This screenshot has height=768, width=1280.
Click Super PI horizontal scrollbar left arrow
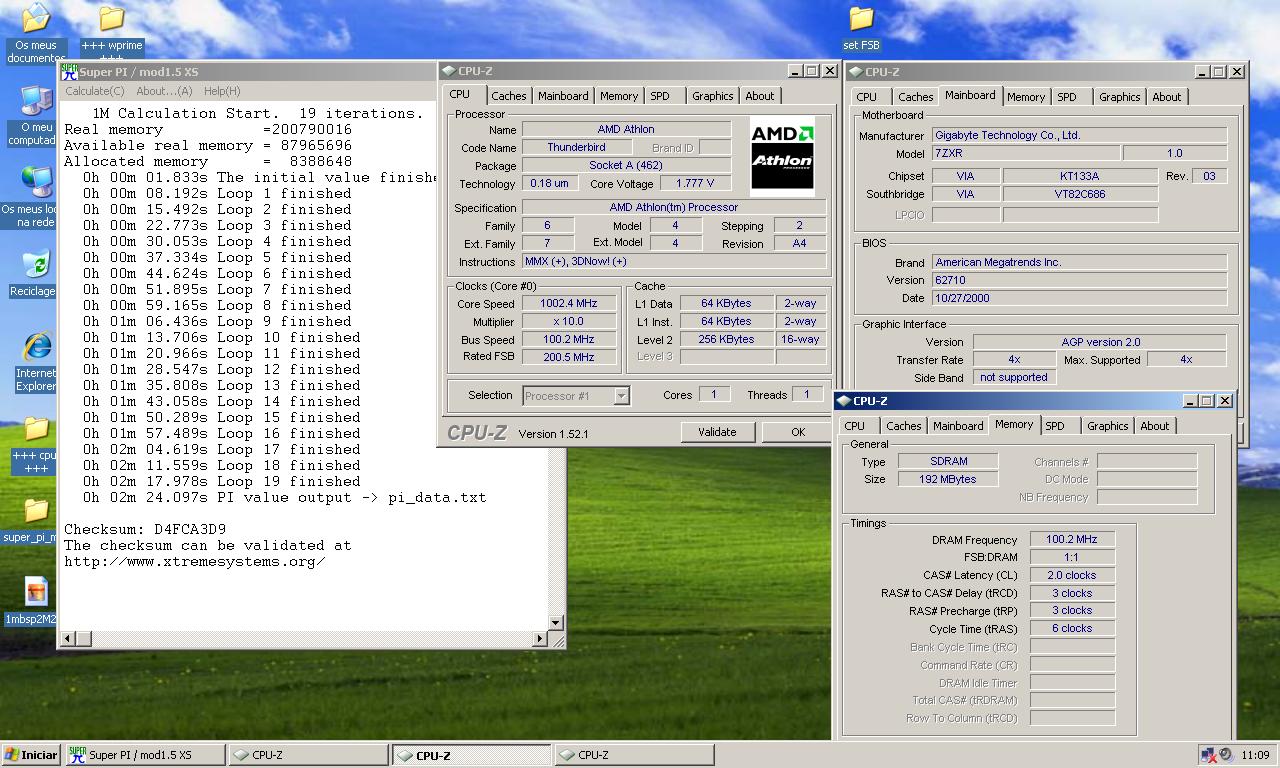[x=69, y=638]
